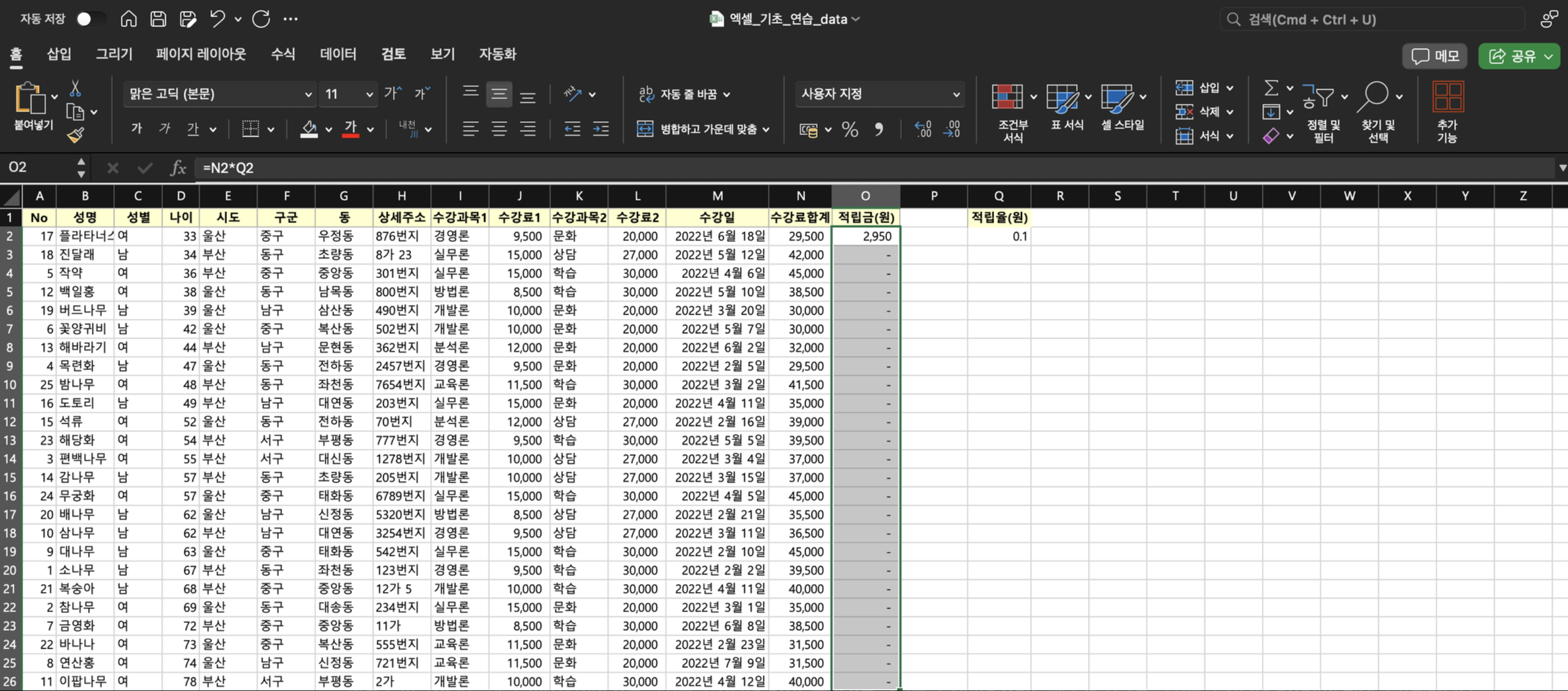Click the increase indent icon
1568x691 pixels.
click(x=601, y=129)
